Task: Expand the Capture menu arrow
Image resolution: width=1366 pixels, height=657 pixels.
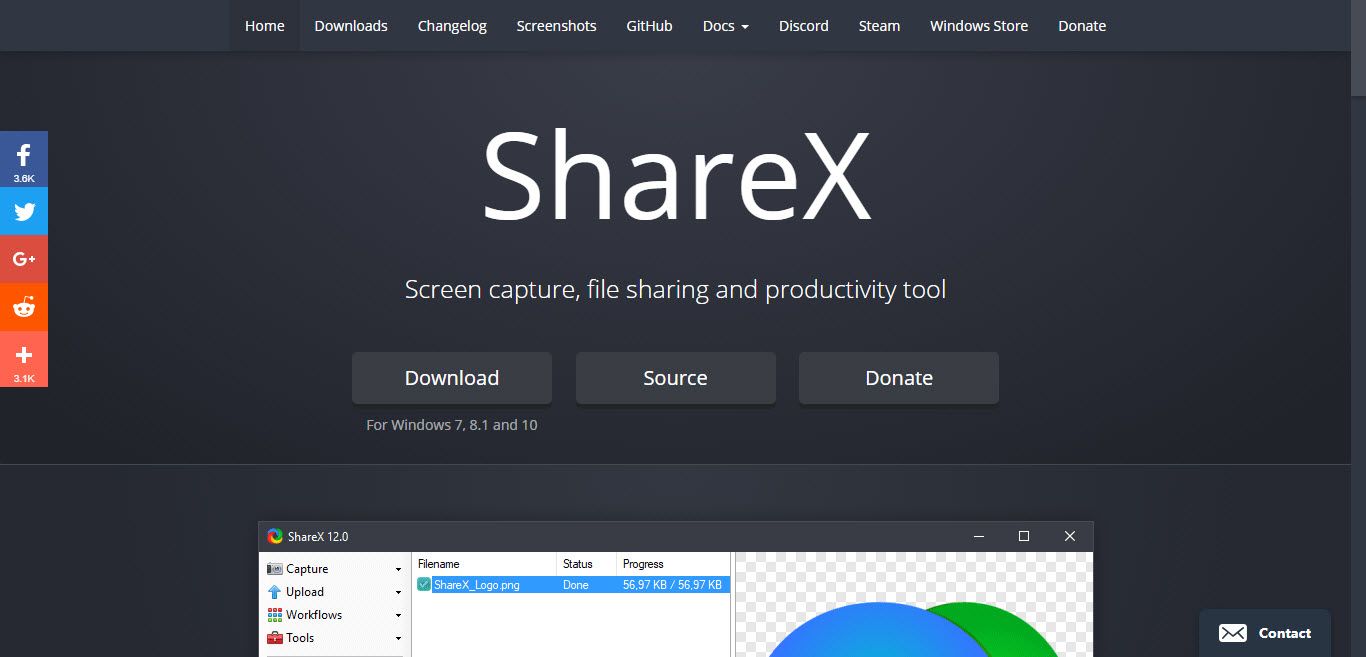Action: click(x=398, y=570)
